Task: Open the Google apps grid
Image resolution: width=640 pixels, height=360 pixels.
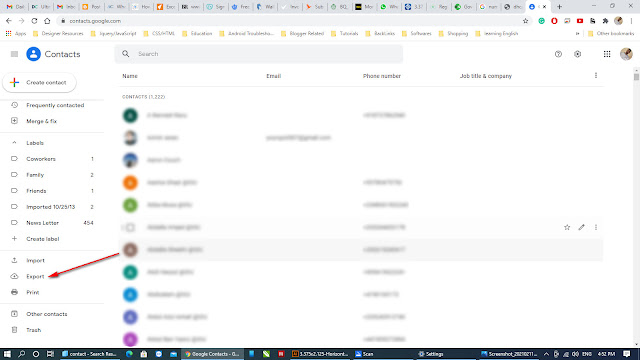Action: click(x=607, y=54)
